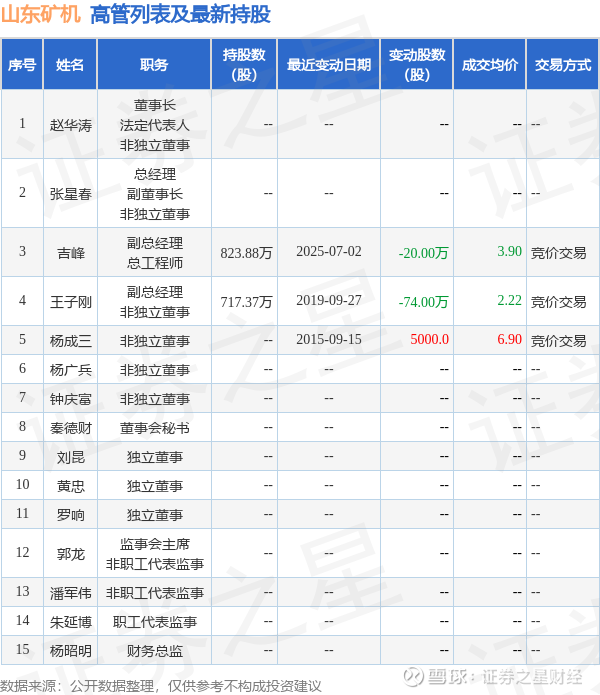Click the -20.00万 change value

(424, 253)
